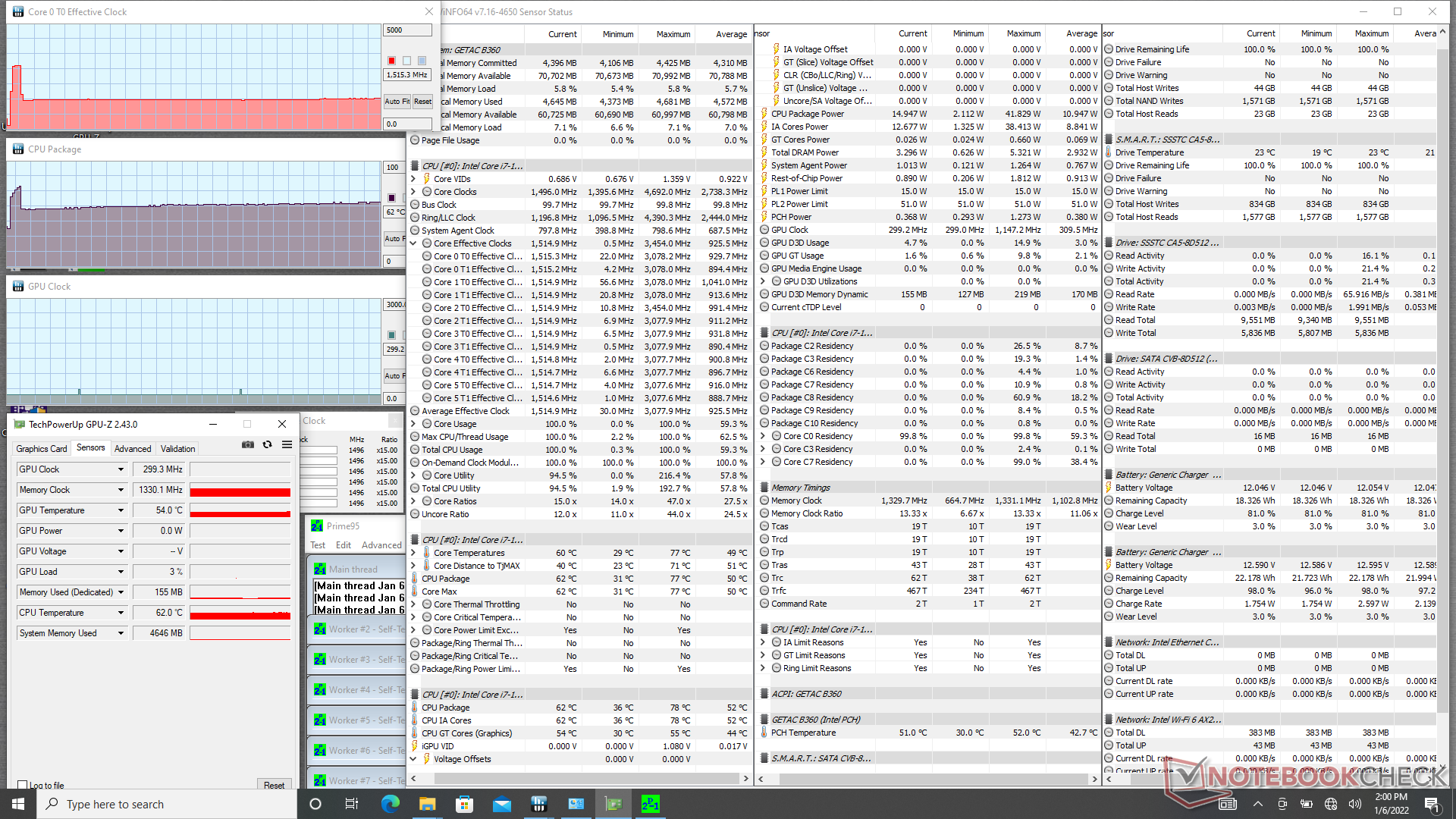The image size is (1456, 819).
Task: Open Mail app from taskbar
Action: coord(501,804)
